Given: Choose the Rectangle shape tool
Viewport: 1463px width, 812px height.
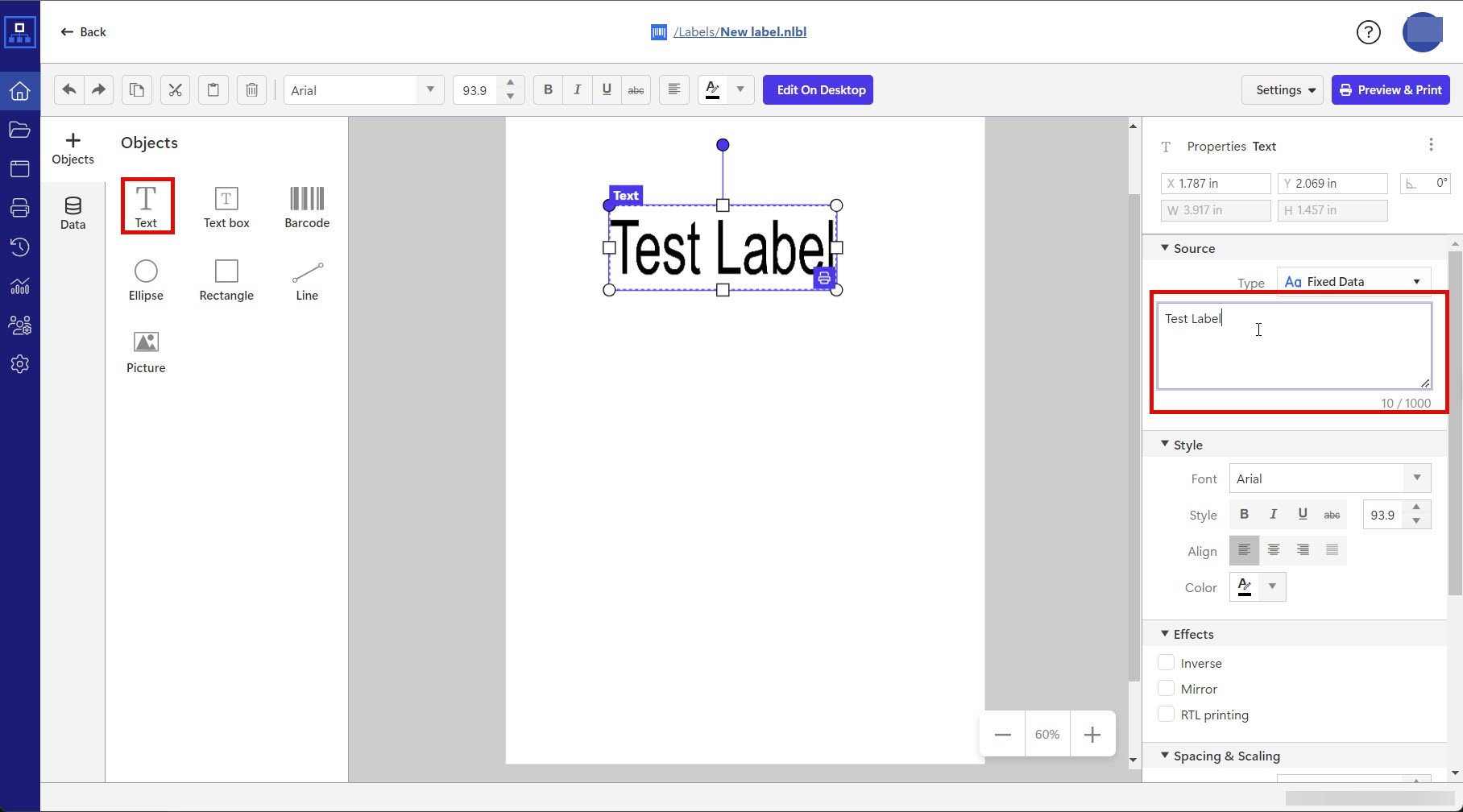Looking at the screenshot, I should pyautogui.click(x=226, y=280).
